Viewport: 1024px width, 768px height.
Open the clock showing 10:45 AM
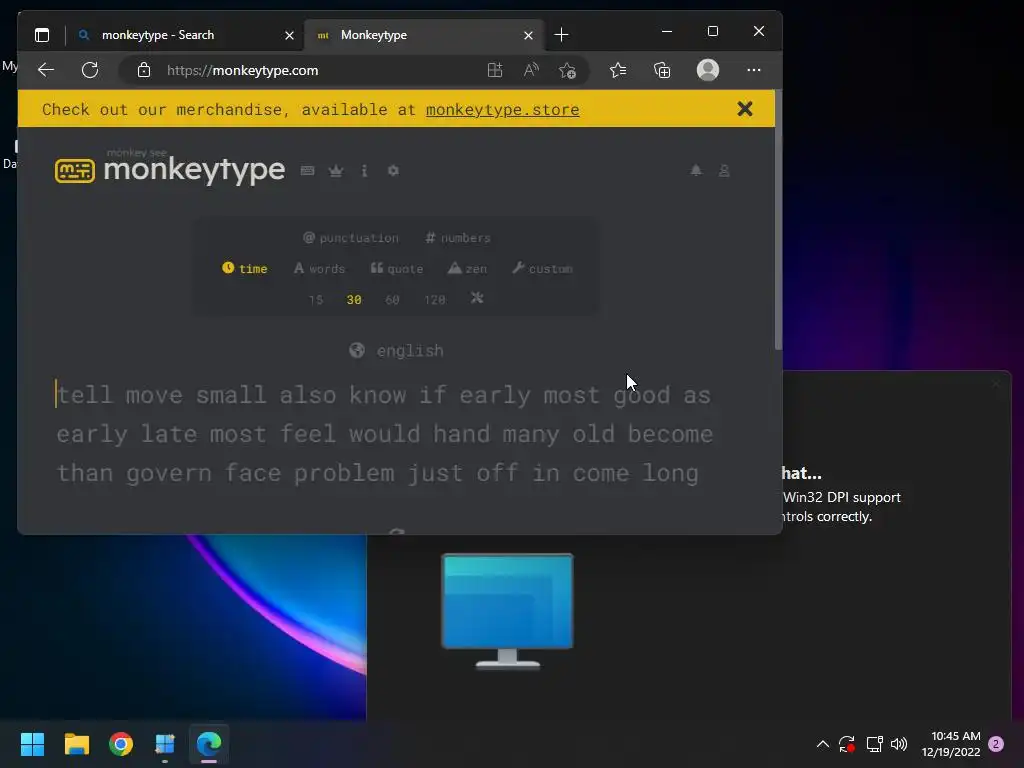[x=951, y=744]
